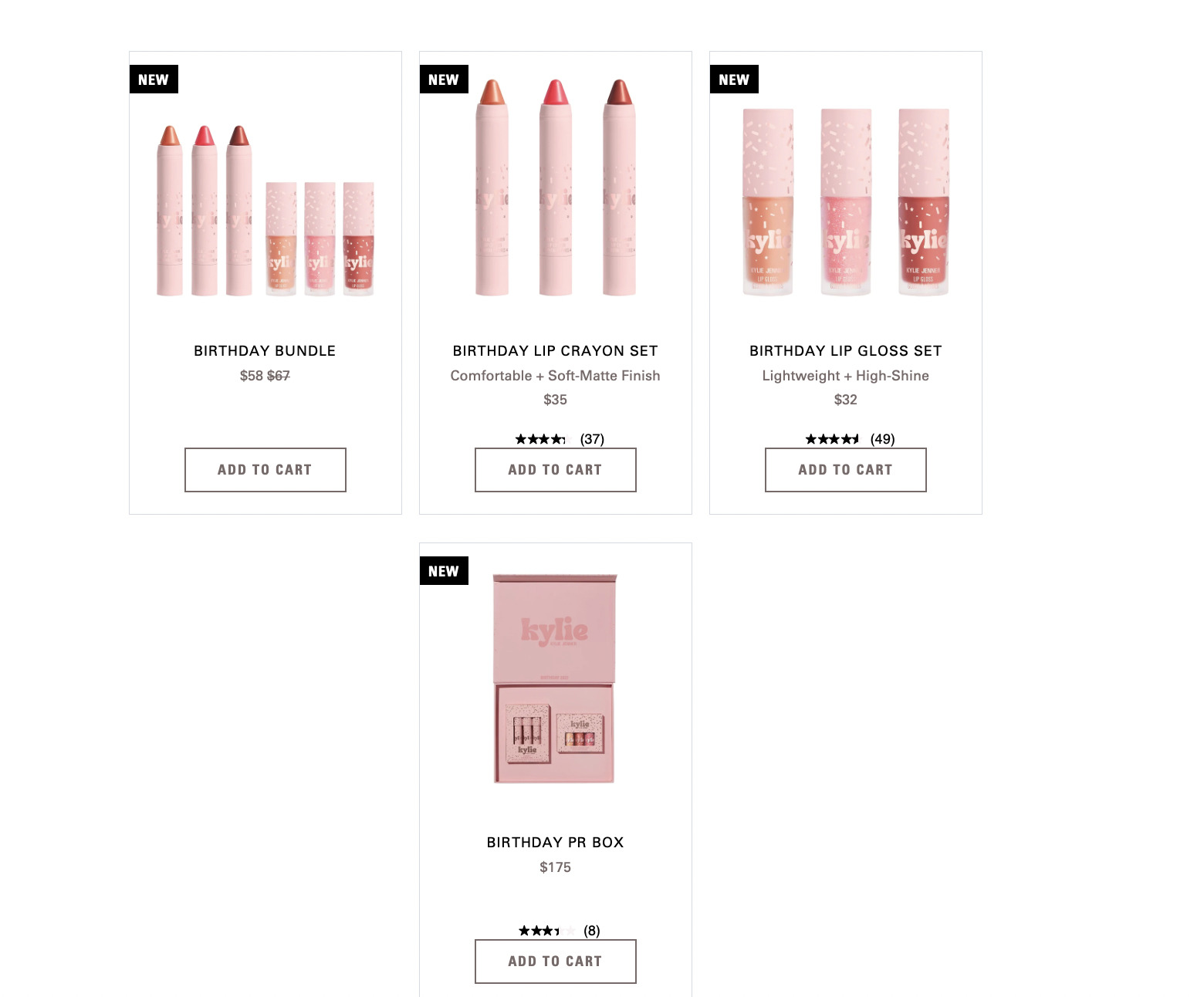The height and width of the screenshot is (997, 1204).
Task: Add Birthday Bundle to cart
Action: coord(265,469)
